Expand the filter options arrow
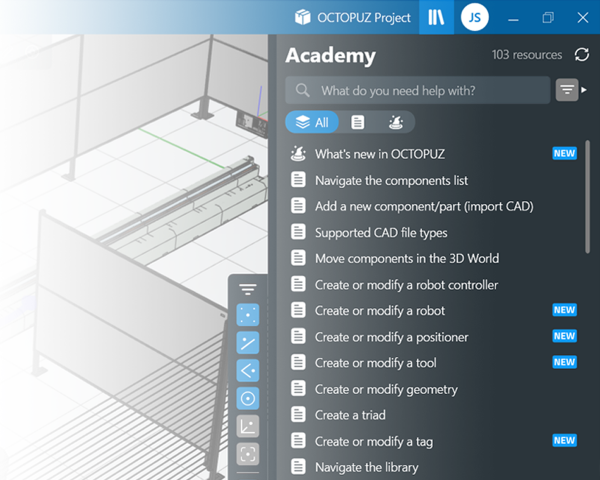The height and width of the screenshot is (480, 600). coord(584,90)
